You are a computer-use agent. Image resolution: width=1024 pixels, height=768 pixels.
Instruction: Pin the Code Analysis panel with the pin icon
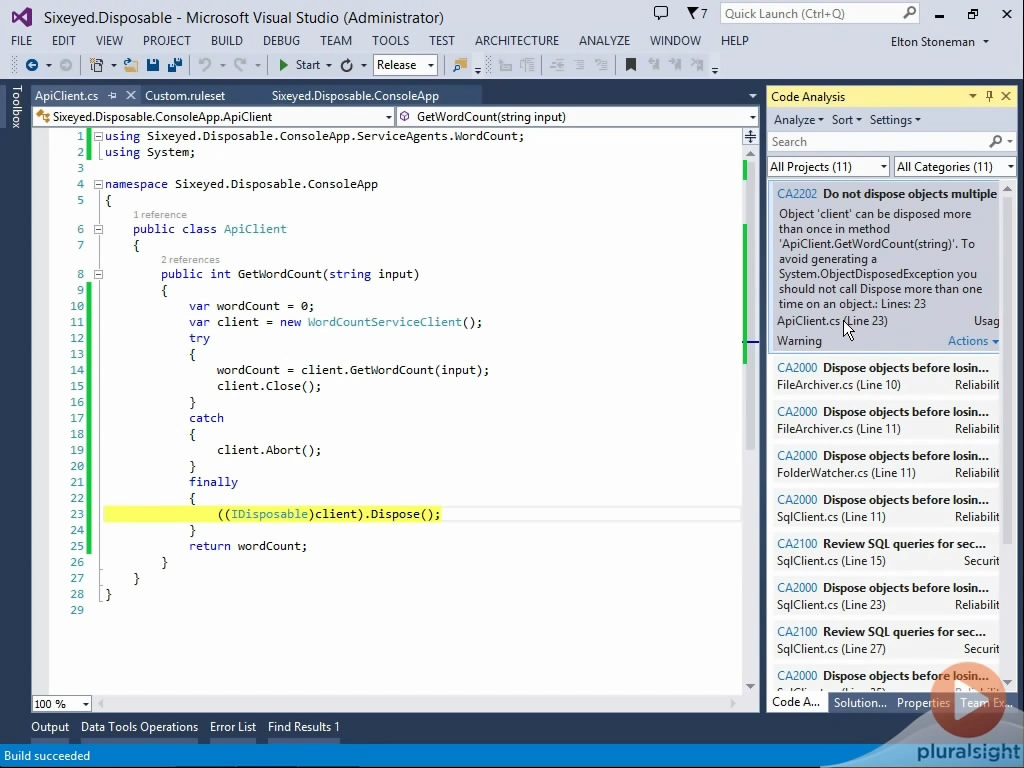991,96
